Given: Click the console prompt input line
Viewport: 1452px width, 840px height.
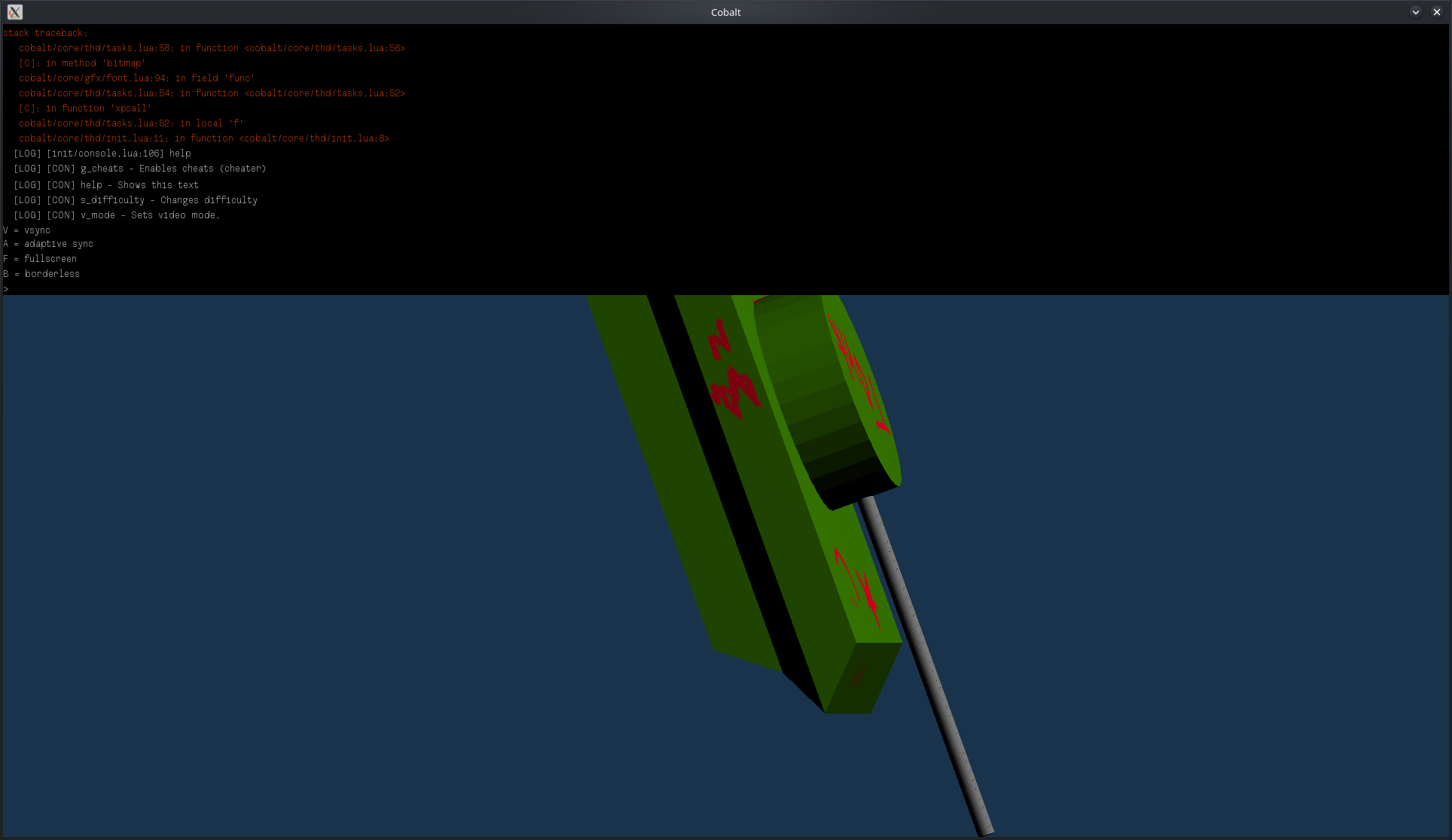Looking at the screenshot, I should (726, 289).
